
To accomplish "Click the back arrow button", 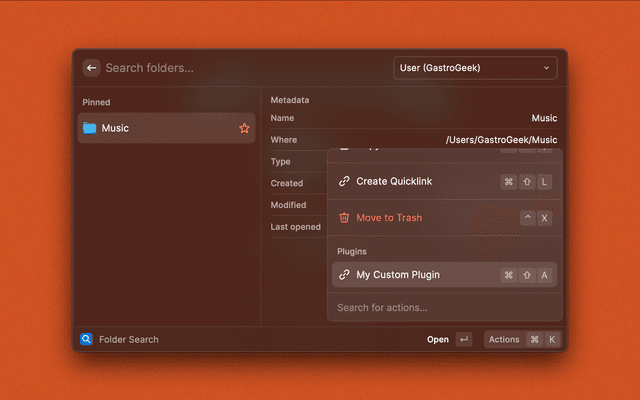I will 91,68.
